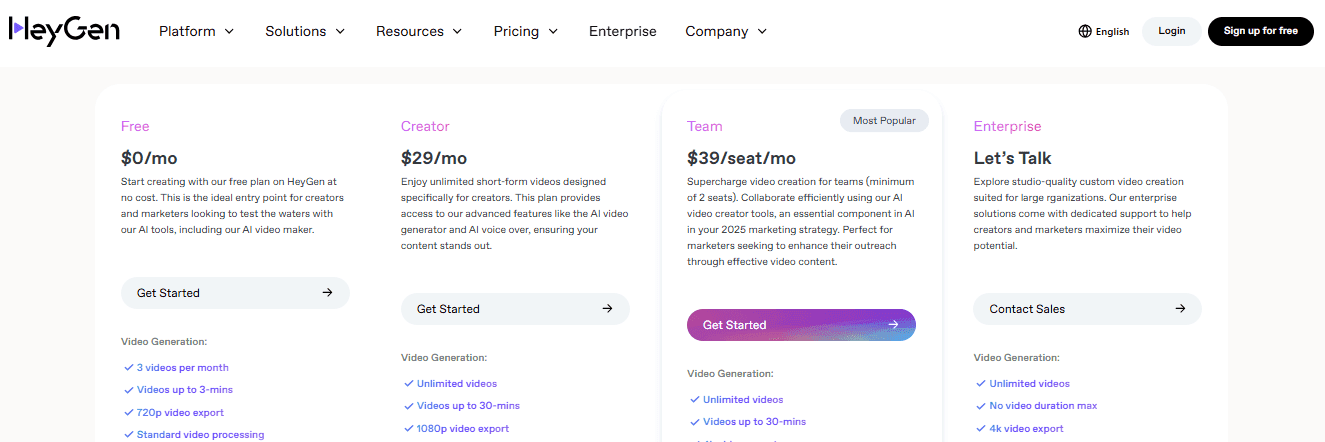Click Free plan Video Generation label
The width and height of the screenshot is (1325, 442).
pyautogui.click(x=164, y=342)
